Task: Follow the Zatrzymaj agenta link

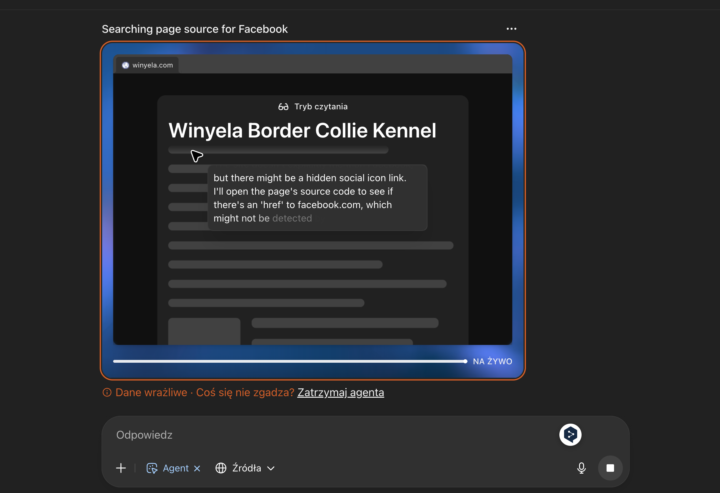Action: tap(341, 392)
